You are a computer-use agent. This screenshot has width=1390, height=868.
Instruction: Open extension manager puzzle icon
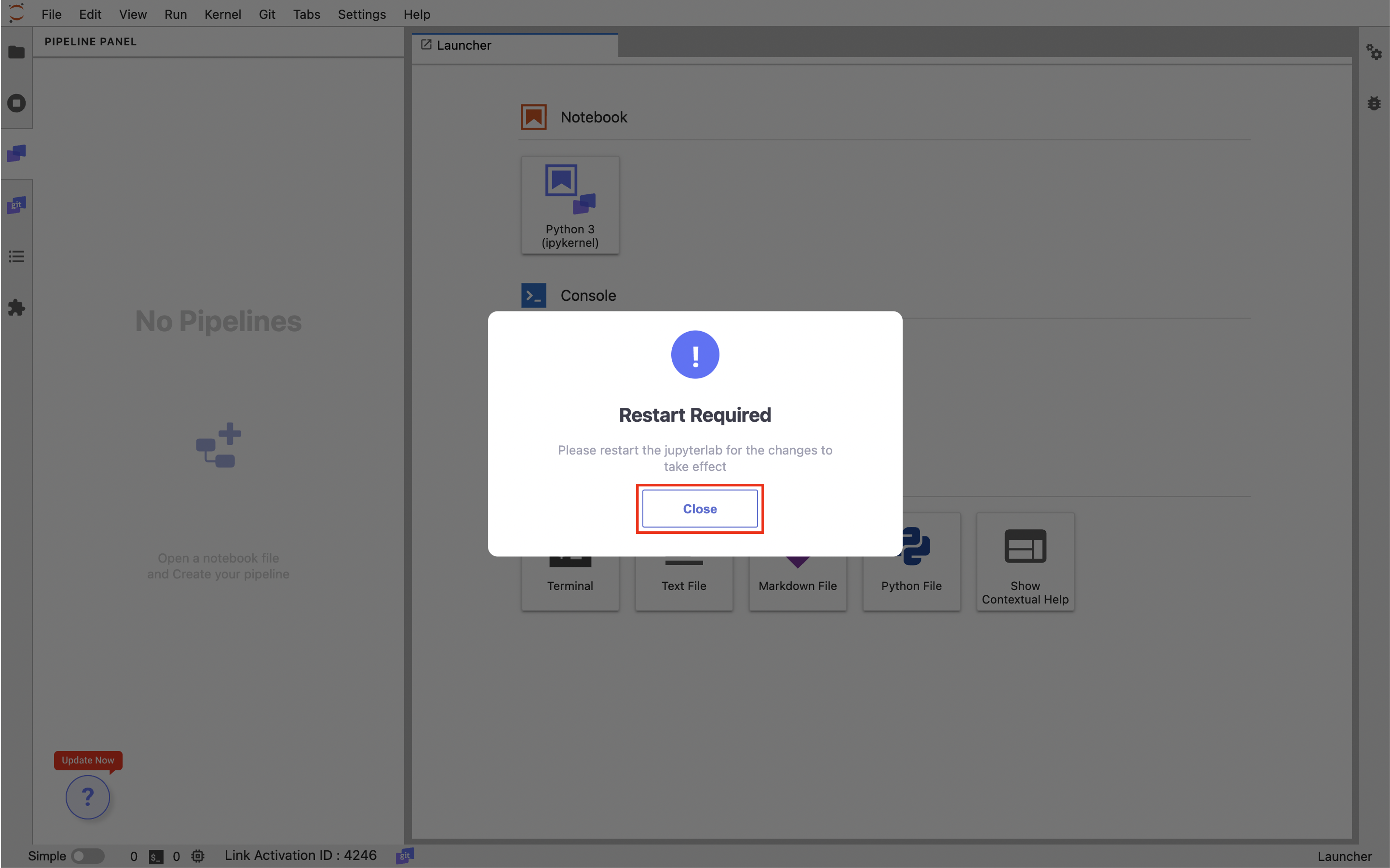[16, 308]
